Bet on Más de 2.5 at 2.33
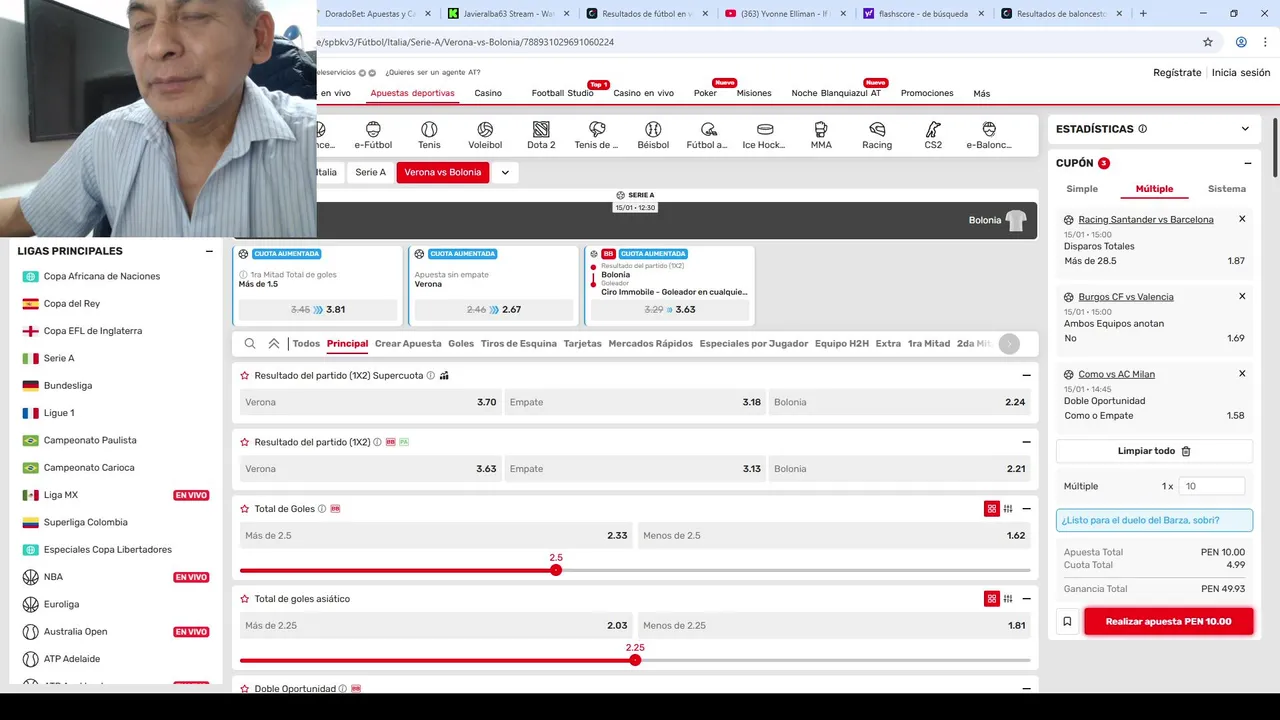Viewport: 1280px width, 720px height. pyautogui.click(x=436, y=536)
